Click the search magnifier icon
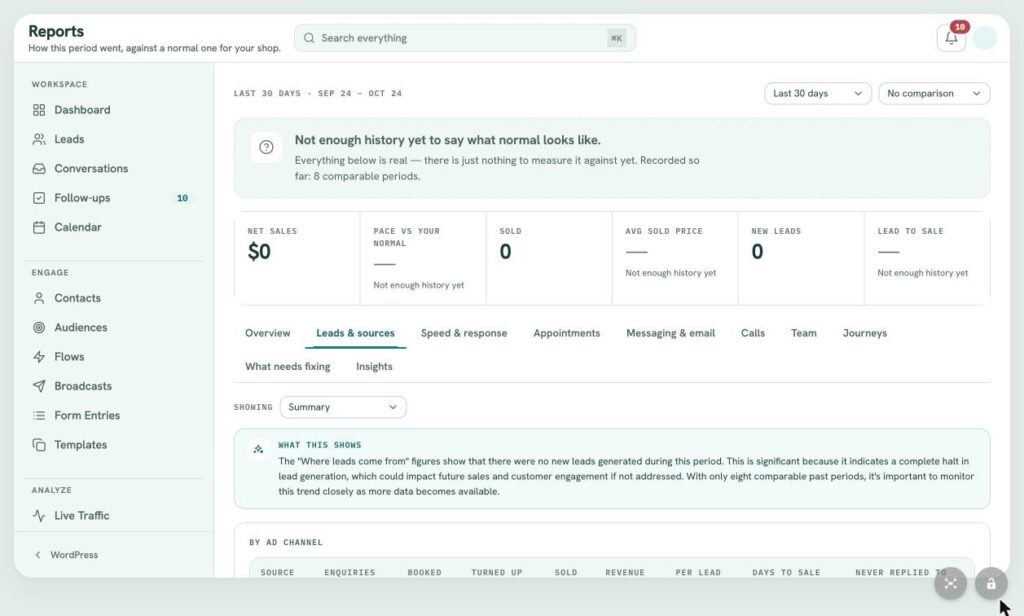Image resolution: width=1024 pixels, height=616 pixels. point(309,38)
